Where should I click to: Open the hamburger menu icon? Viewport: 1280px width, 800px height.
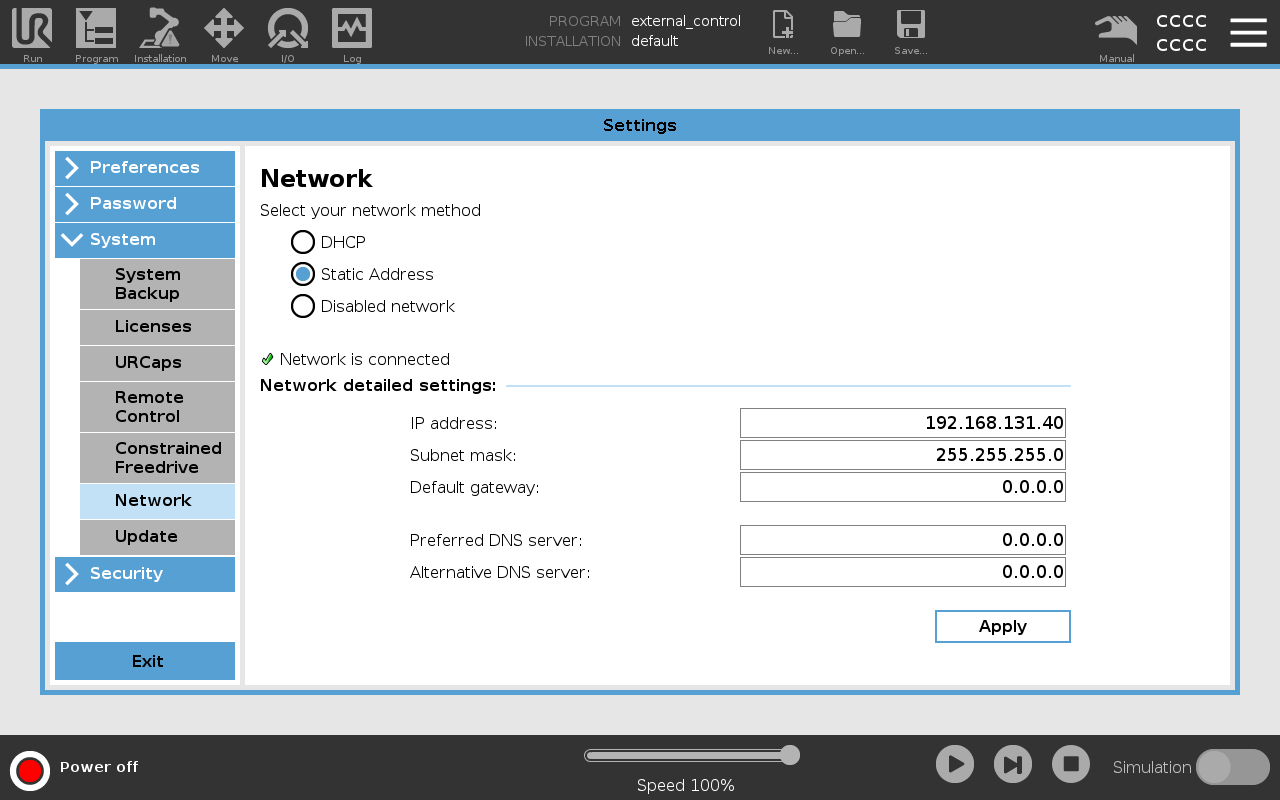pos(1248,32)
